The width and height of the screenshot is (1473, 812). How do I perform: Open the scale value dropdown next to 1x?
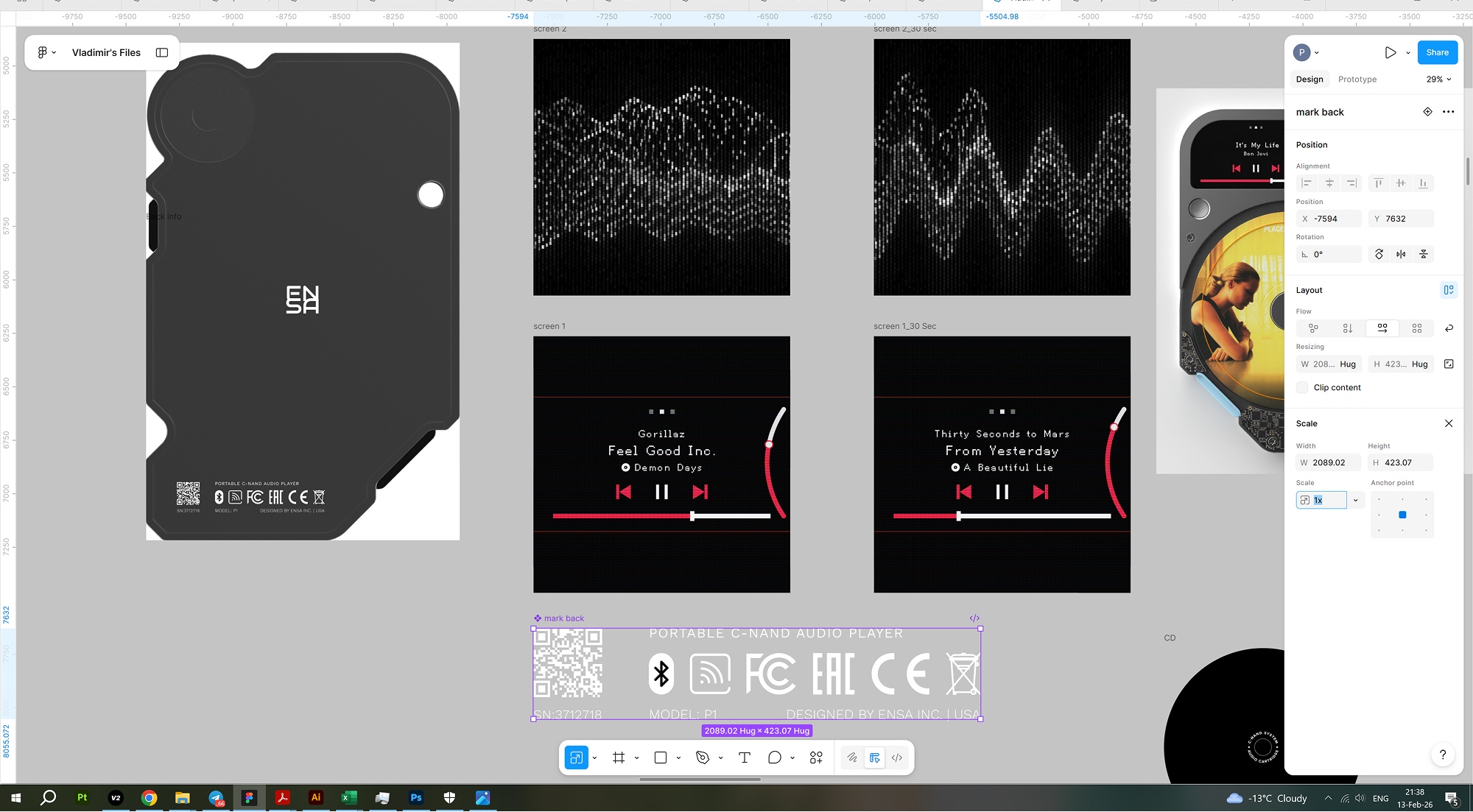coord(1355,500)
